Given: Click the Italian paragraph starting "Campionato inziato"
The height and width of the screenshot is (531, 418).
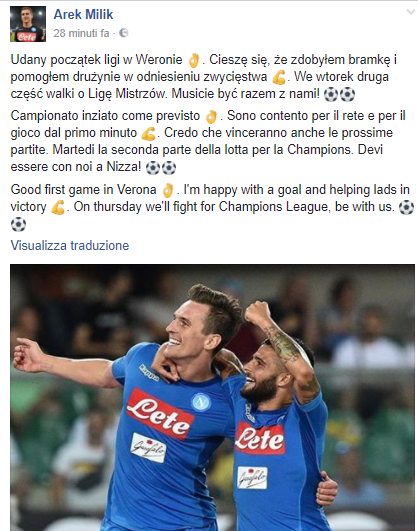Looking at the screenshot, I should point(208,142).
